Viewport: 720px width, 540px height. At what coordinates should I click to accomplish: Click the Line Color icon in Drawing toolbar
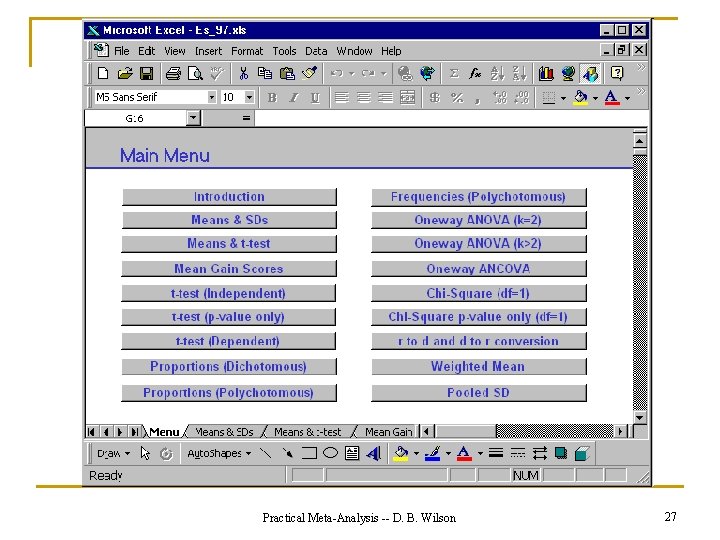[432, 453]
